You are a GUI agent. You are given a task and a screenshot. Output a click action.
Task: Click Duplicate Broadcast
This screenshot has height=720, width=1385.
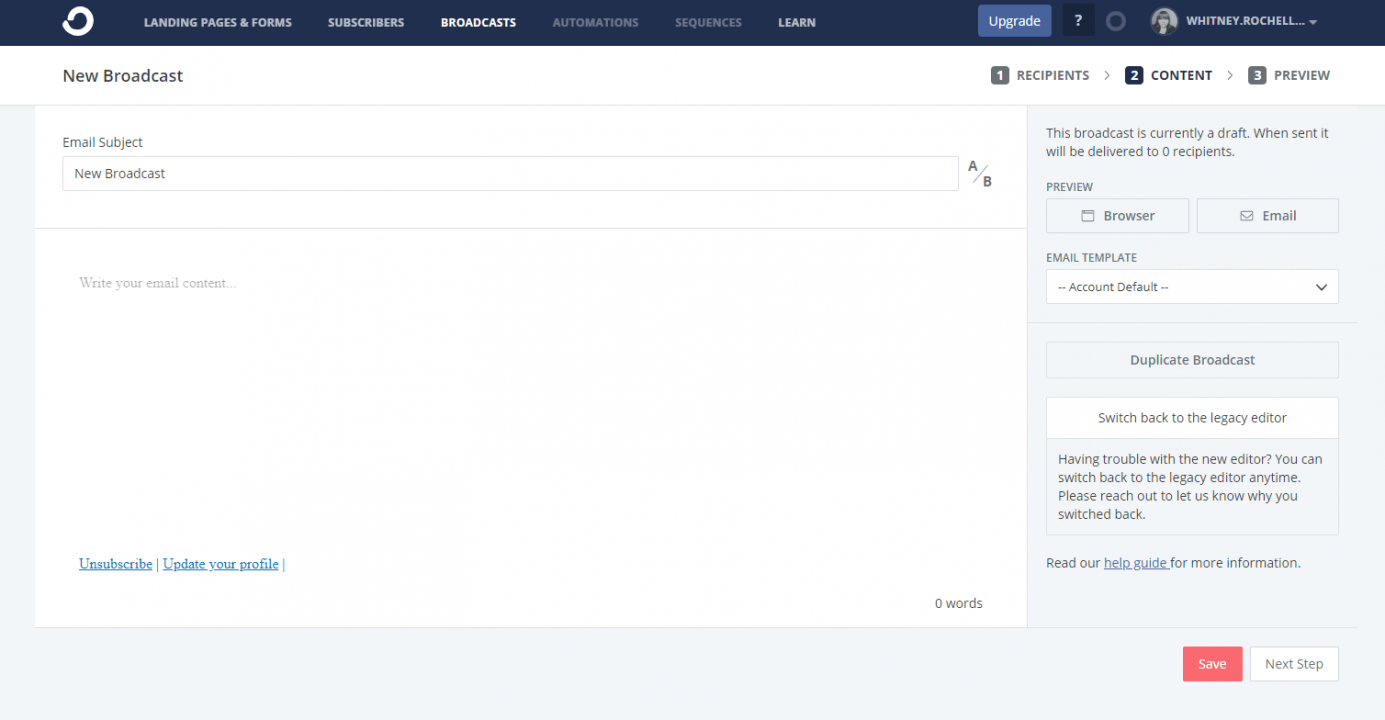pos(1192,360)
